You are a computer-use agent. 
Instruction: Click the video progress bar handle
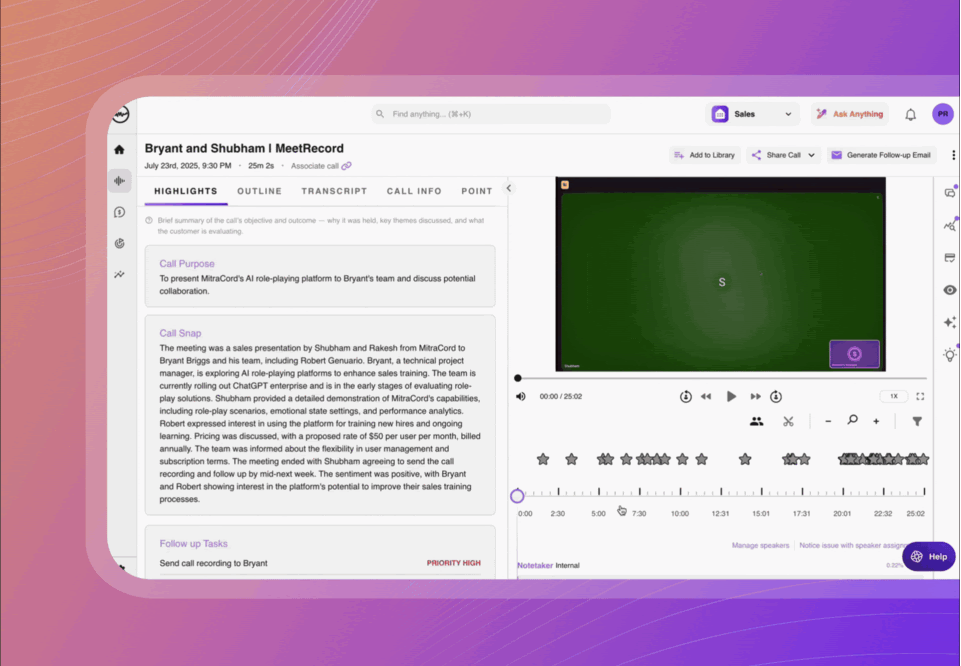518,378
